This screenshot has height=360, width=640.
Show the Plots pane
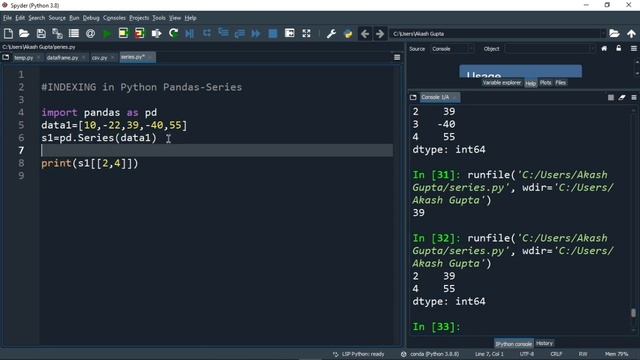click(x=545, y=83)
